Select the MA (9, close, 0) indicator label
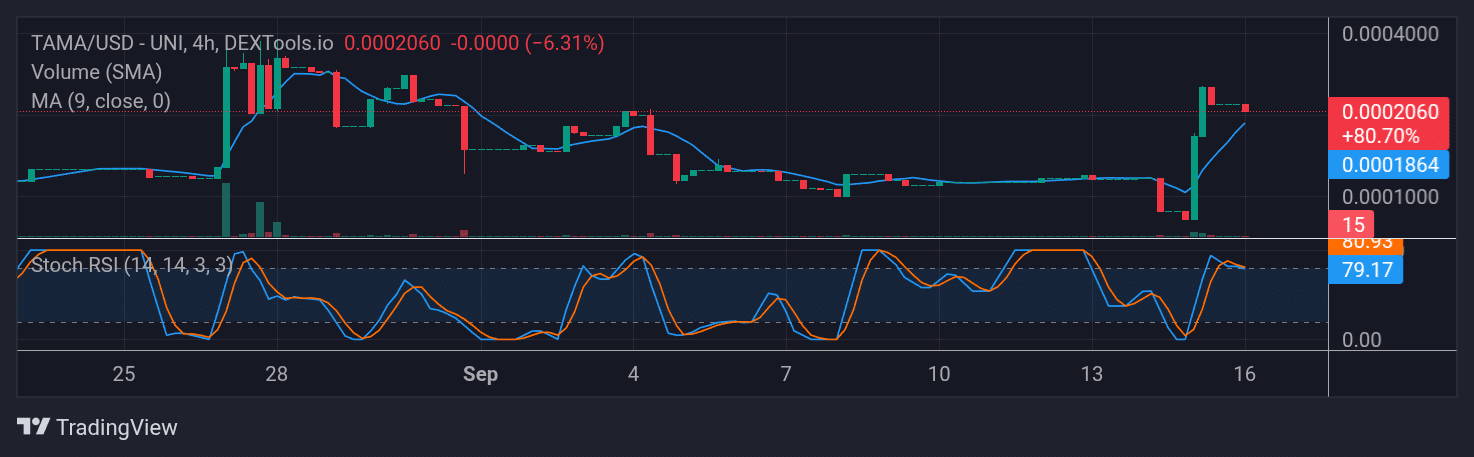Screen dimensions: 1474x457 [101, 100]
